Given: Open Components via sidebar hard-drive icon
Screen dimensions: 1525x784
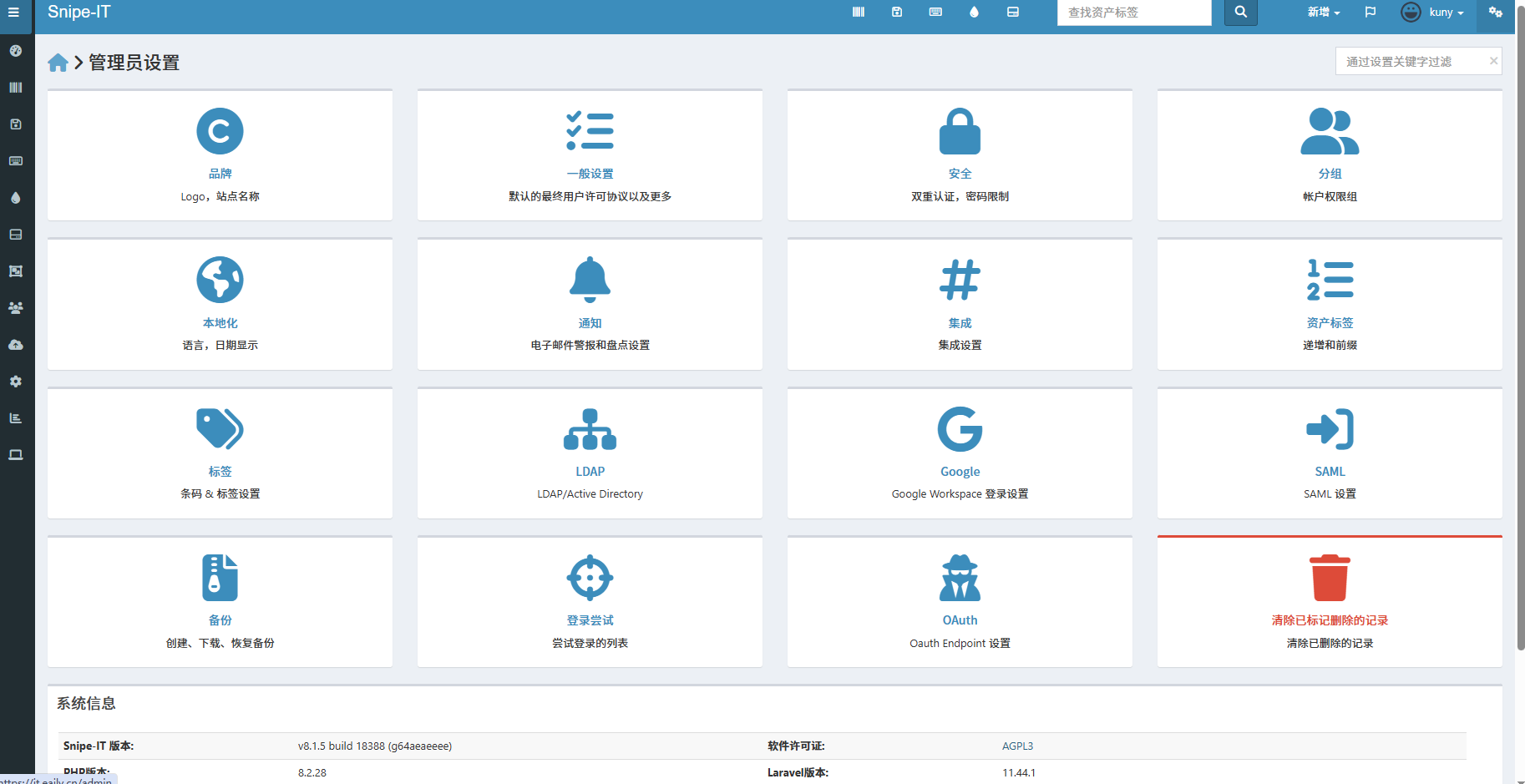Looking at the screenshot, I should pyautogui.click(x=16, y=235).
